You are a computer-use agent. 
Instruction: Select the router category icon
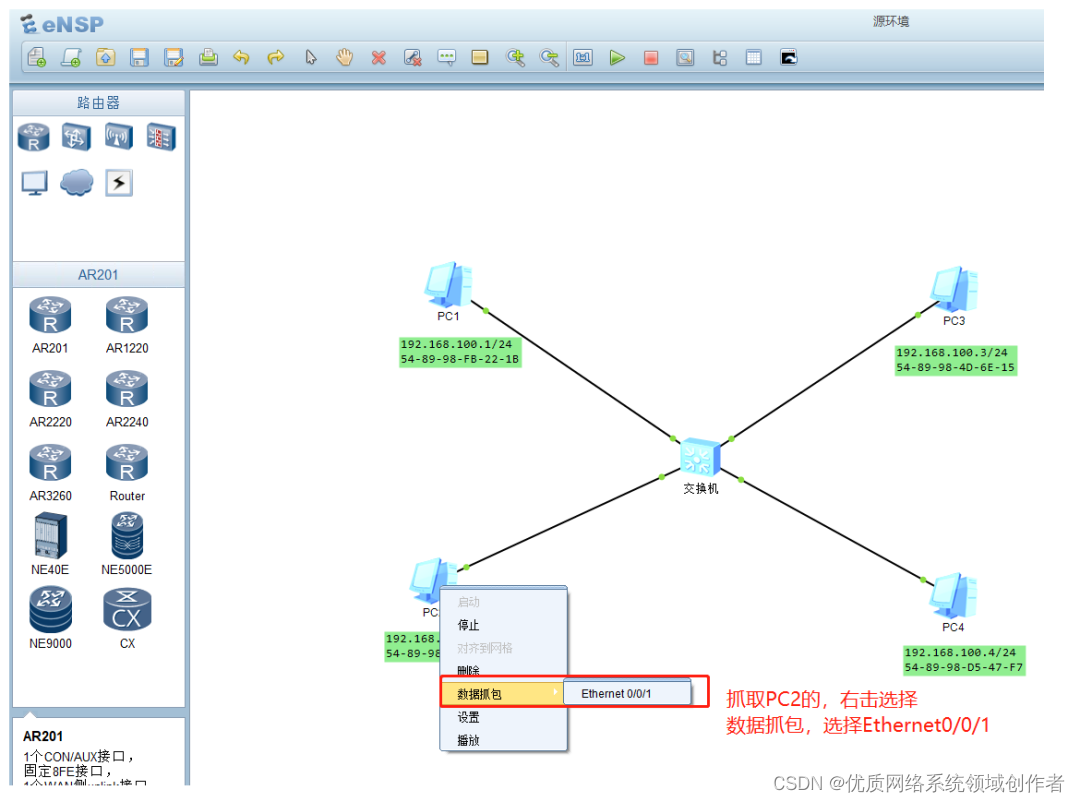[x=34, y=137]
